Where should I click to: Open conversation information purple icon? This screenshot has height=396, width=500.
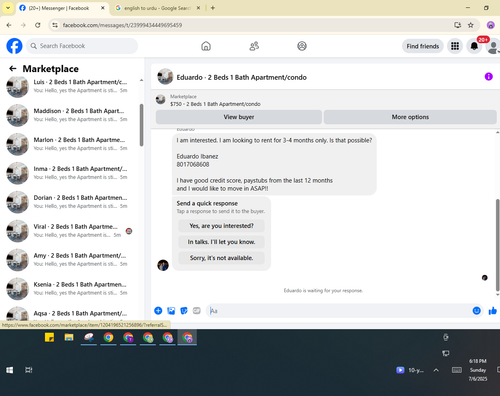tap(489, 77)
